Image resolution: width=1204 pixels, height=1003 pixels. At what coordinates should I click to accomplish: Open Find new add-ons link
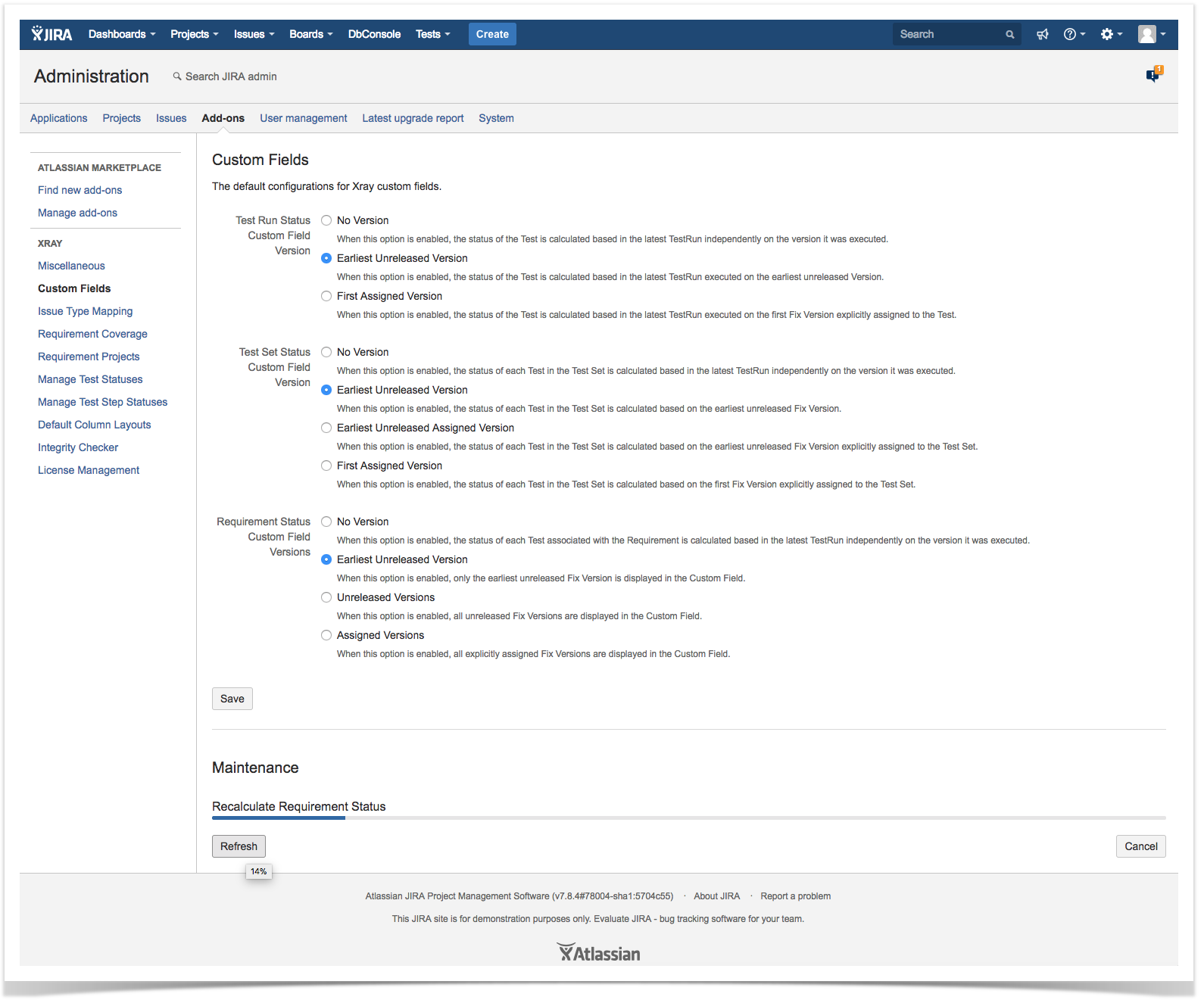[80, 190]
